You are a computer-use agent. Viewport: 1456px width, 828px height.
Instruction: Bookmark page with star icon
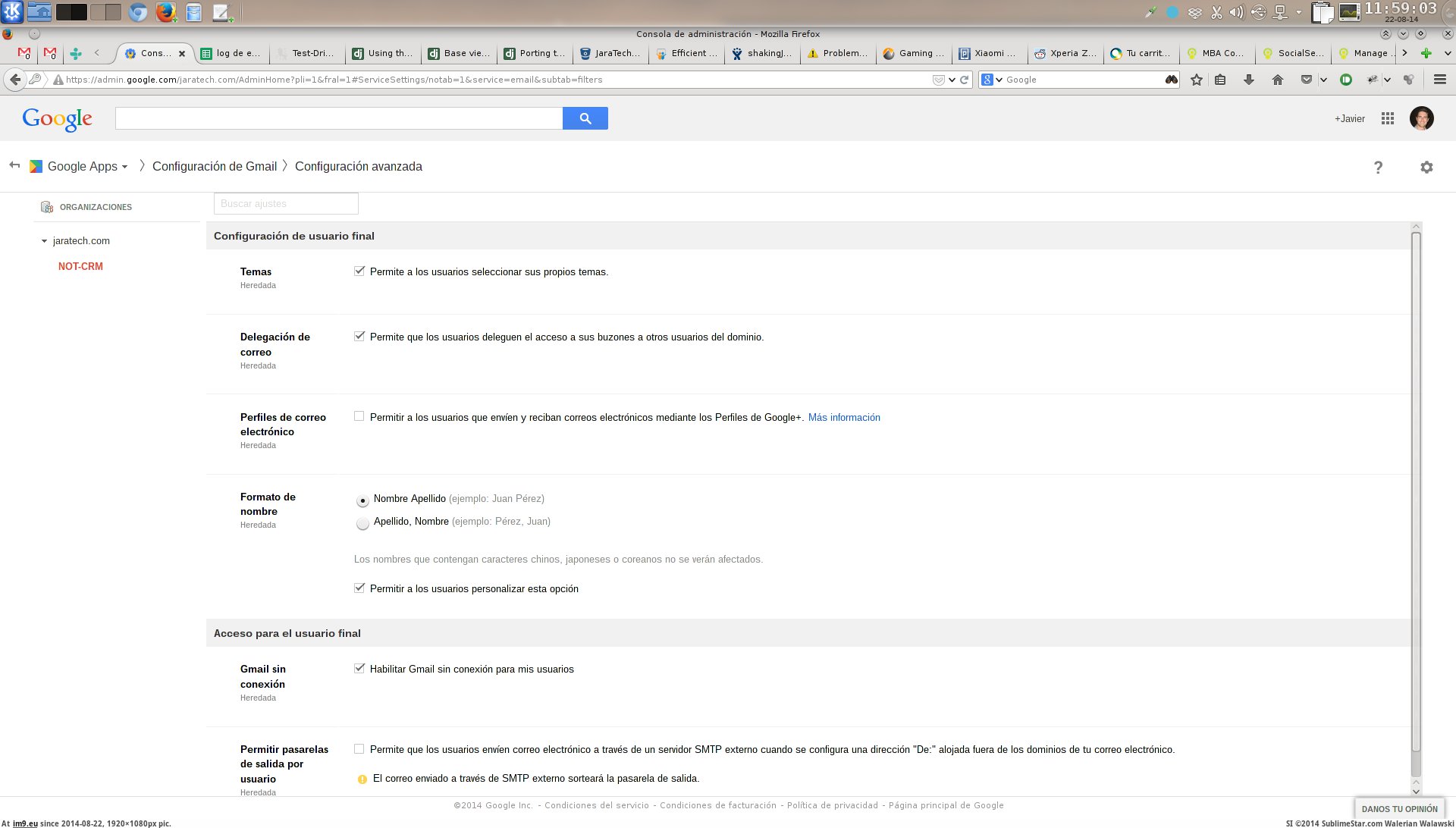pos(1196,80)
